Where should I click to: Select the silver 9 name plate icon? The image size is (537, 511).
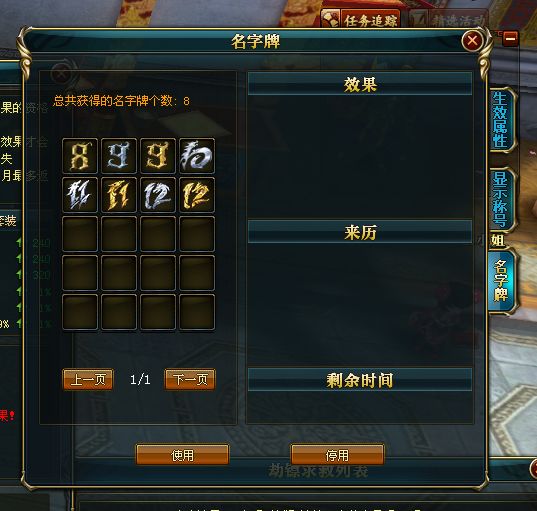tap(119, 156)
